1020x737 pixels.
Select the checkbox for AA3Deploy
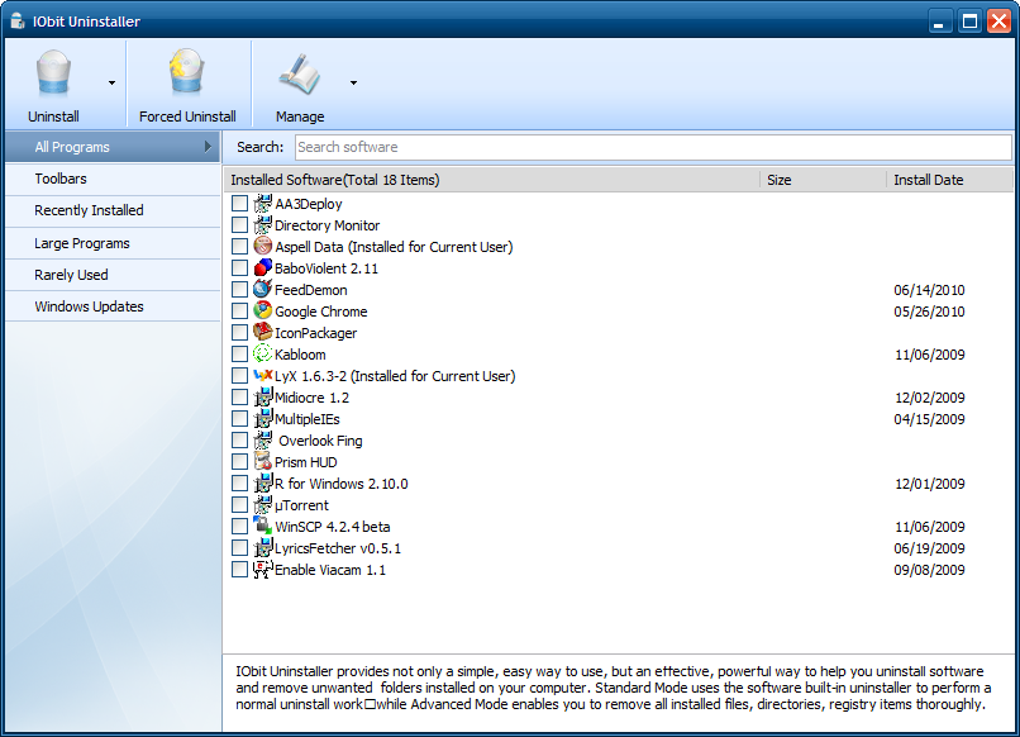[x=238, y=203]
